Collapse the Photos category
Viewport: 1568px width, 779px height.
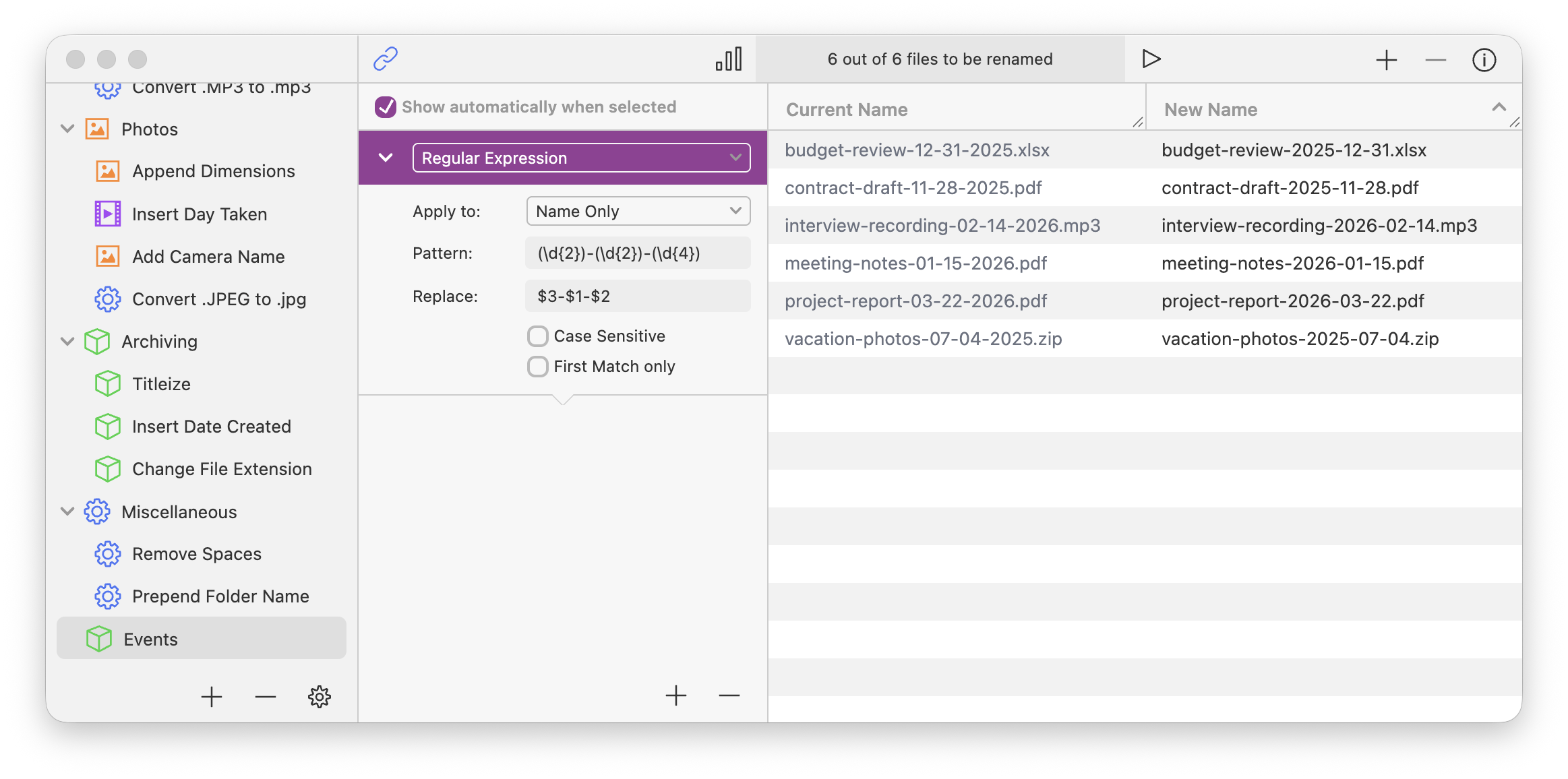click(67, 129)
